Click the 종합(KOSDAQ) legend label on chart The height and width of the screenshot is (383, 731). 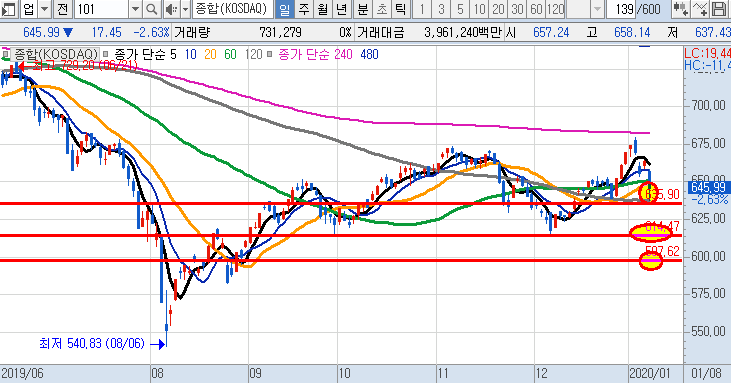click(55, 55)
